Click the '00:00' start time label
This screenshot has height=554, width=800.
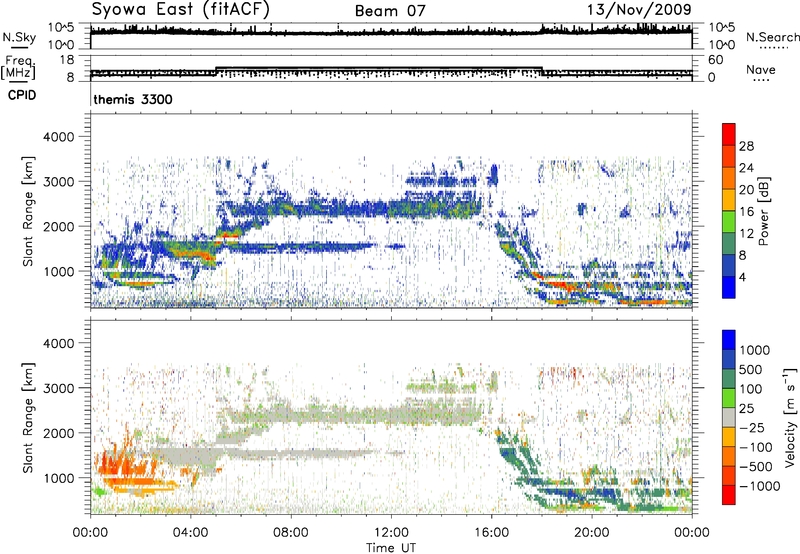tap(91, 533)
